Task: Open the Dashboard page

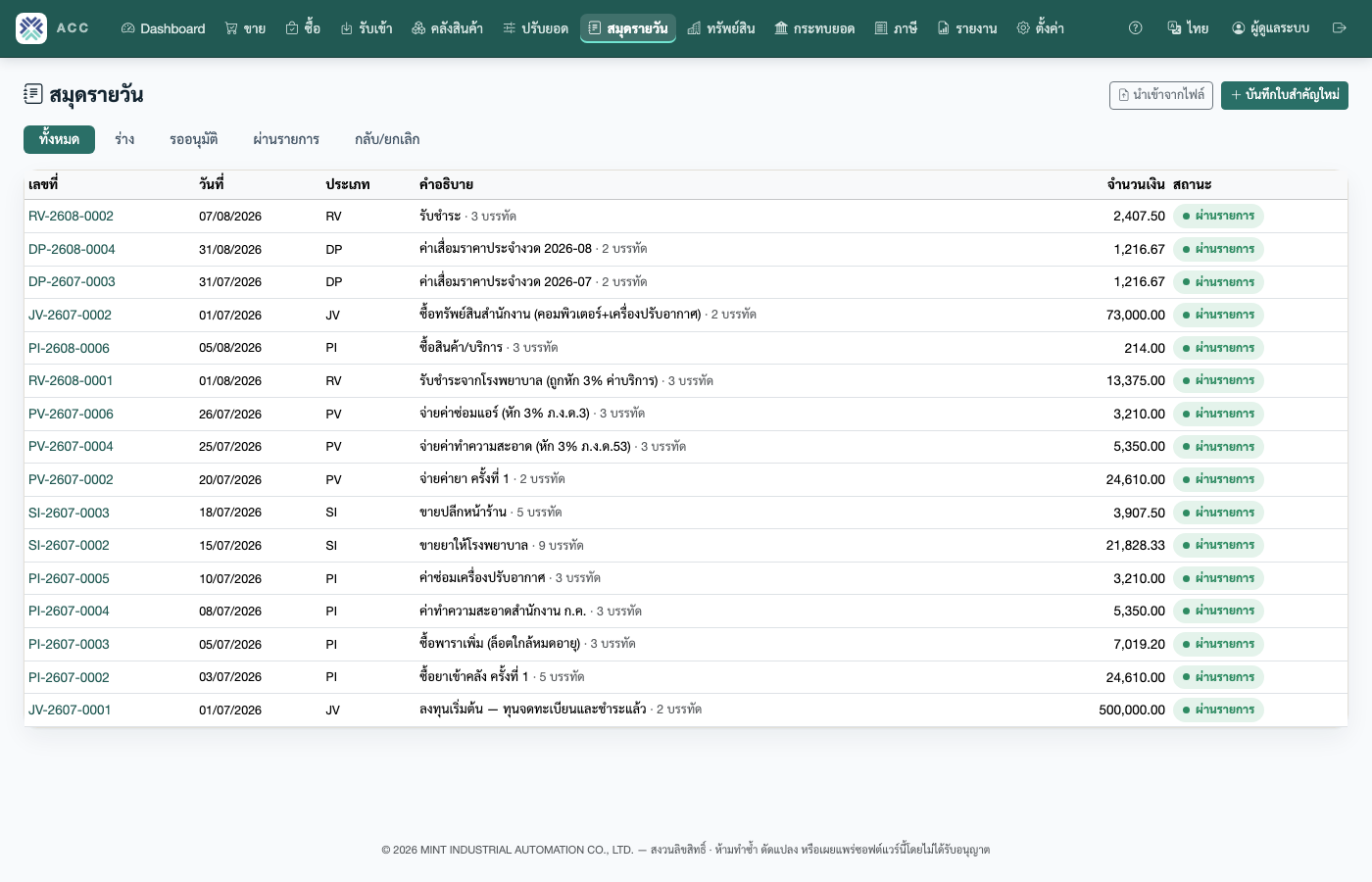Action: (x=163, y=28)
